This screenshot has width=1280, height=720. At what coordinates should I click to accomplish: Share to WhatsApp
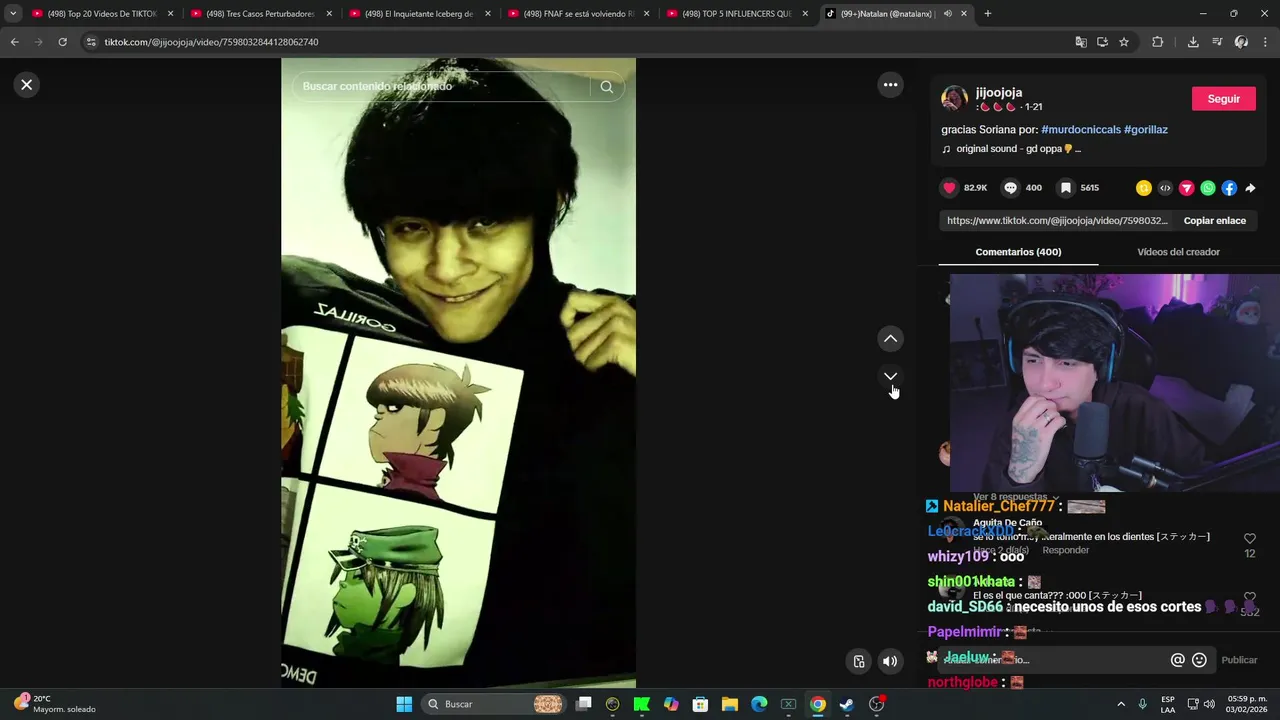tap(1208, 188)
